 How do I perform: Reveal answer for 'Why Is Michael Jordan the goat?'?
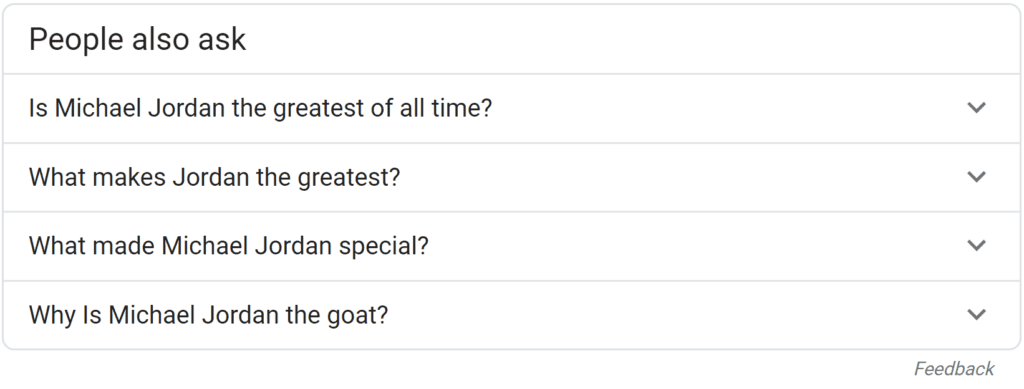[x=511, y=315]
